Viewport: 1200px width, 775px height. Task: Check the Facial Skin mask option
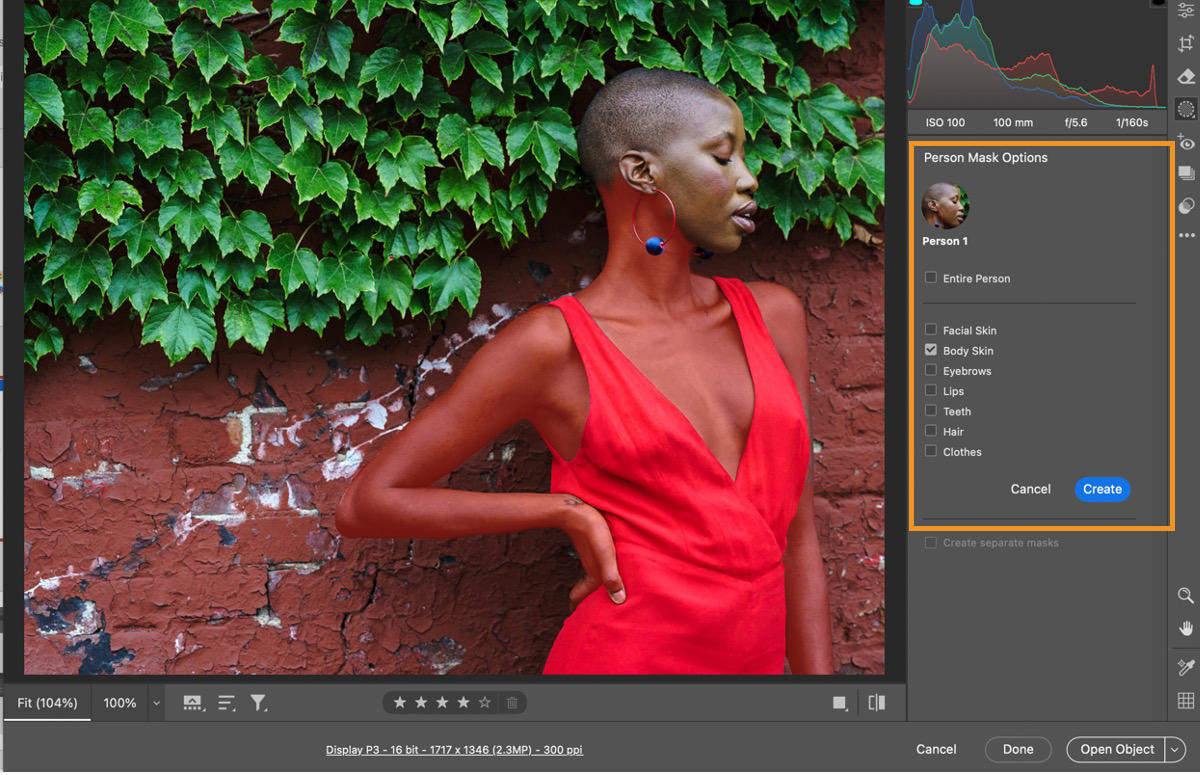click(x=931, y=329)
